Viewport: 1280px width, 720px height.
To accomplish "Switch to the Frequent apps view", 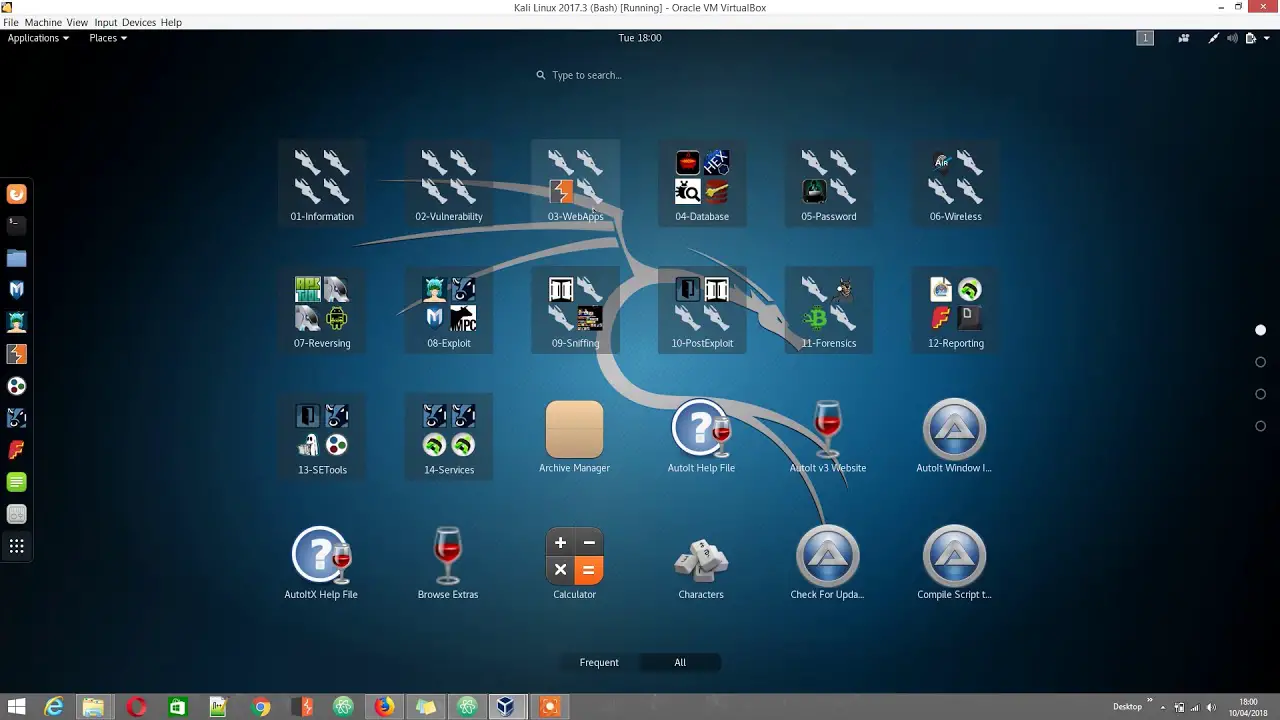I will pyautogui.click(x=599, y=662).
